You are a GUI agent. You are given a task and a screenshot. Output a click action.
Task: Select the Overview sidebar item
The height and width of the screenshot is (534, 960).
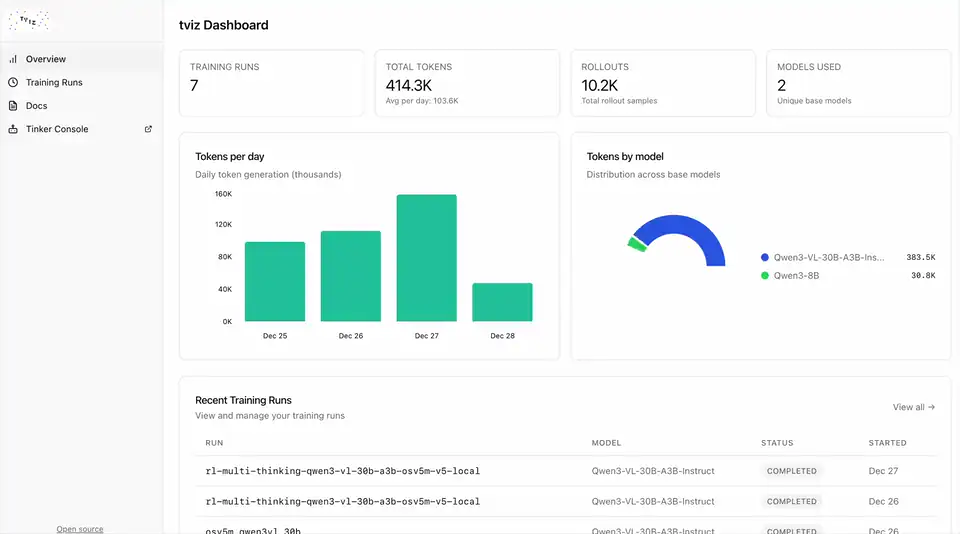pos(82,59)
